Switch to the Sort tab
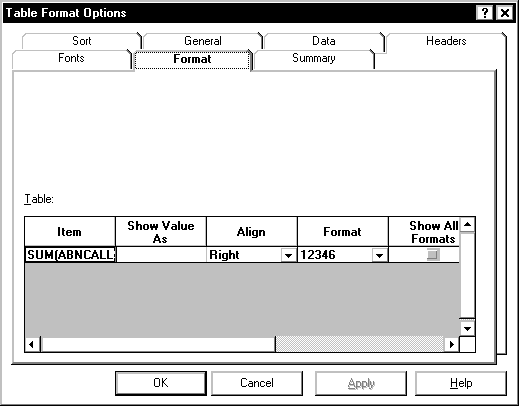This screenshot has width=519, height=406. tap(81, 41)
